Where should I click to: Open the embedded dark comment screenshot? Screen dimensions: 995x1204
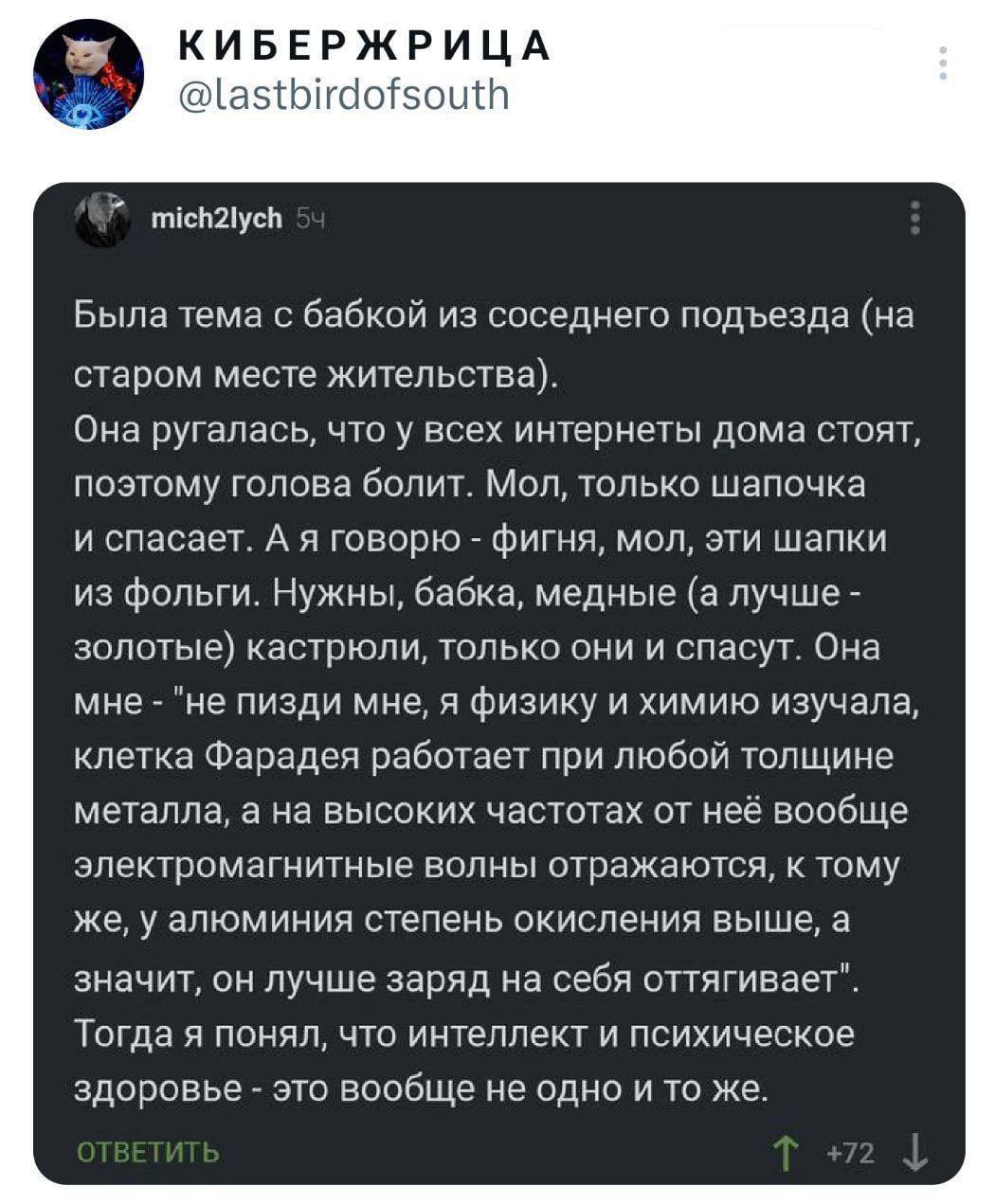click(498, 683)
